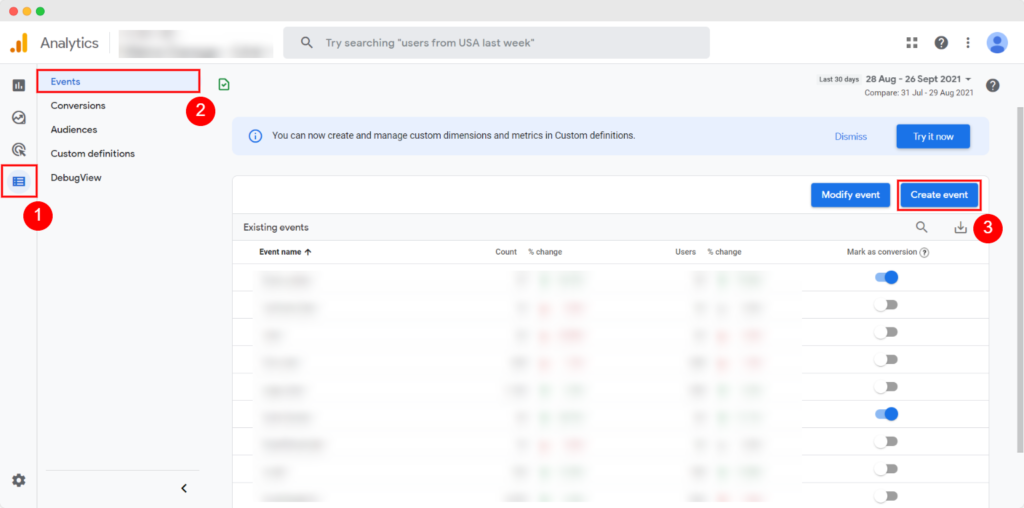This screenshot has height=508, width=1024.
Task: Click the vertical scrollbar on the right
Action: pos(1019,281)
